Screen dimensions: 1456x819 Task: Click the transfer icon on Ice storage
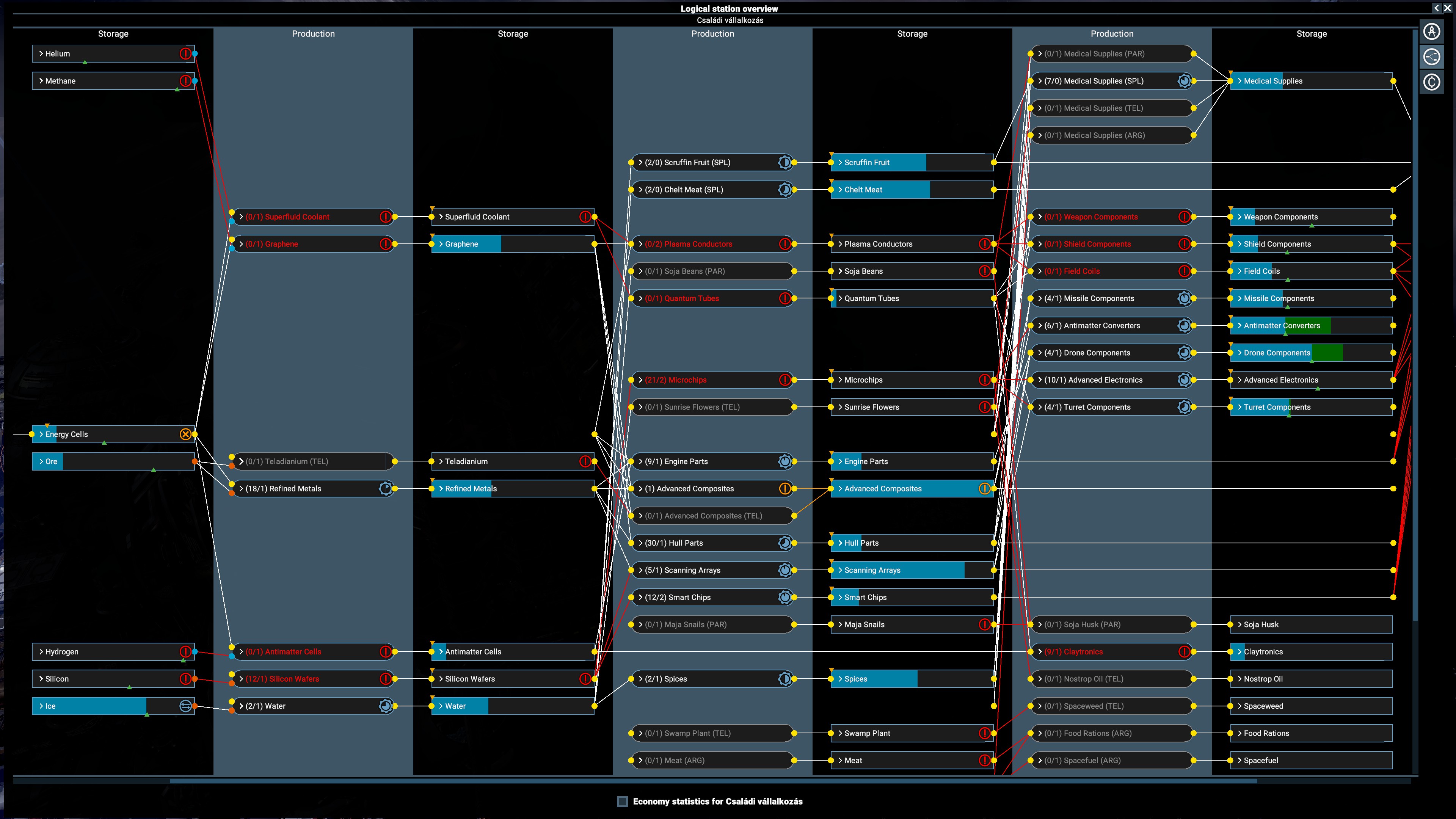point(185,706)
